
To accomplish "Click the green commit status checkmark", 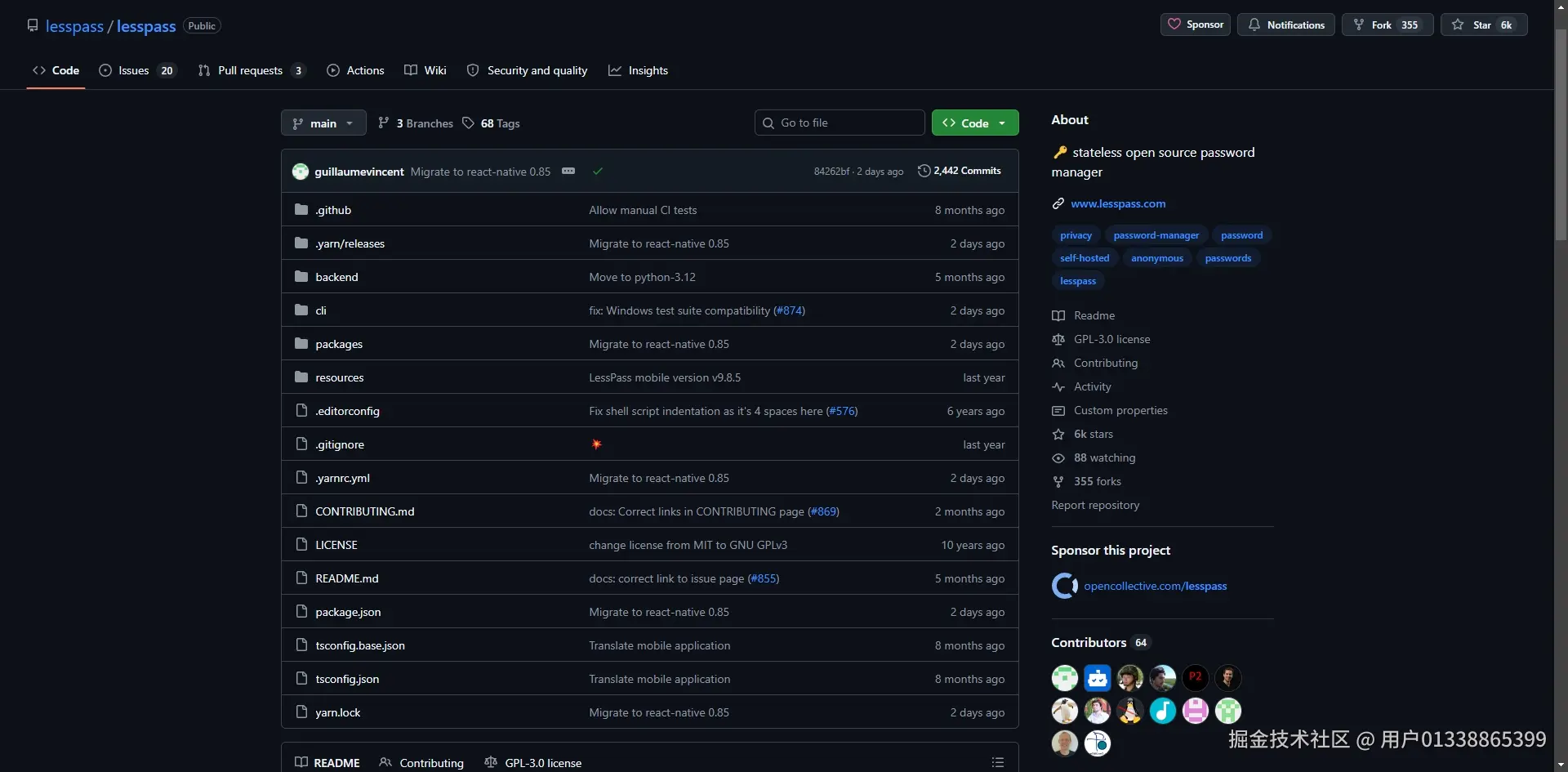I will (598, 171).
